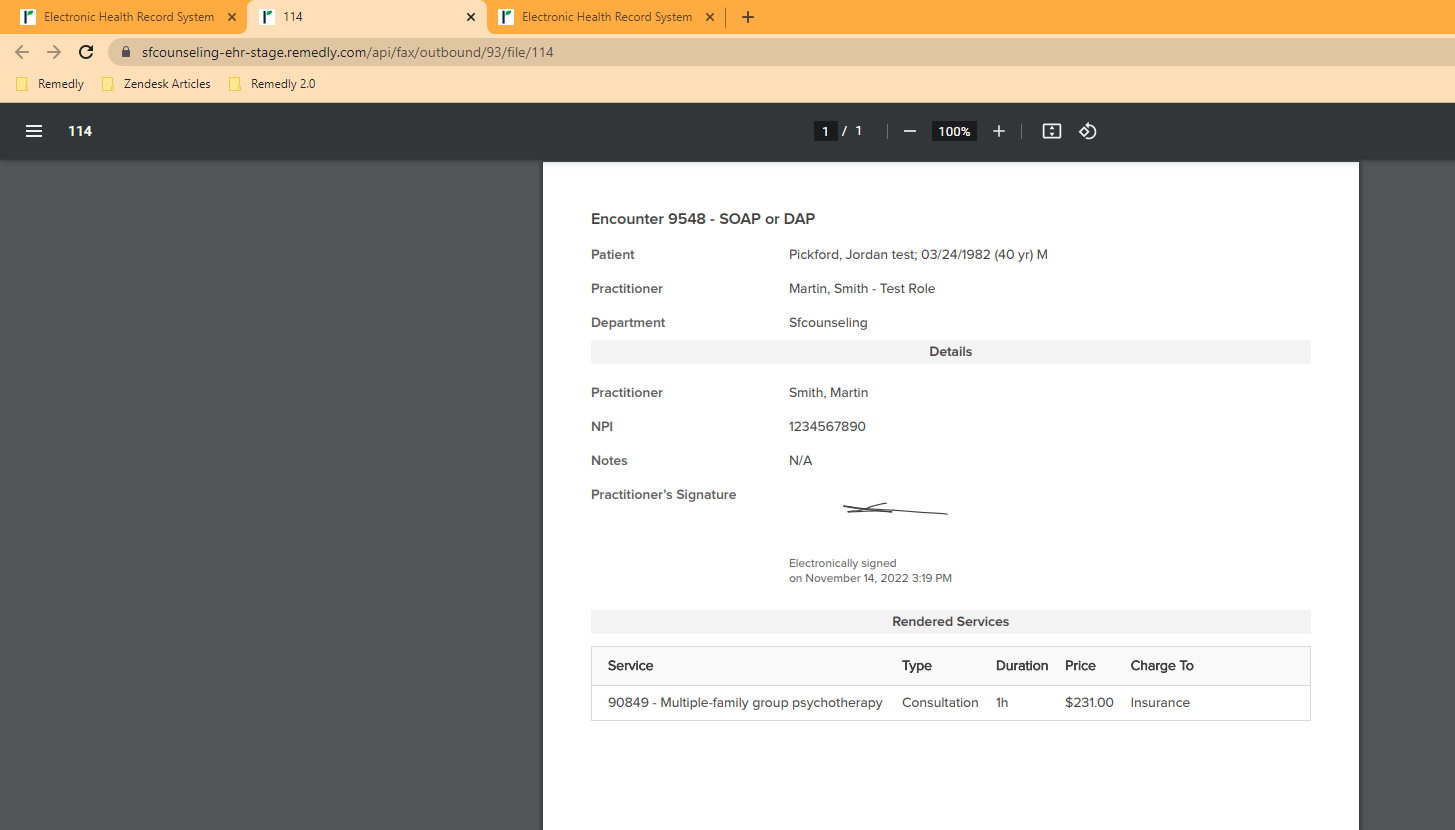Reload the page
Viewport: 1455px width, 830px height.
pyautogui.click(x=86, y=52)
